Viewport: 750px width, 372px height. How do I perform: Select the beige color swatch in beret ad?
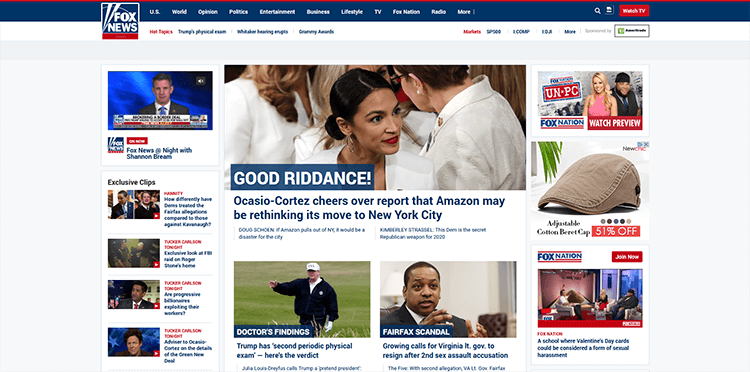[629, 221]
